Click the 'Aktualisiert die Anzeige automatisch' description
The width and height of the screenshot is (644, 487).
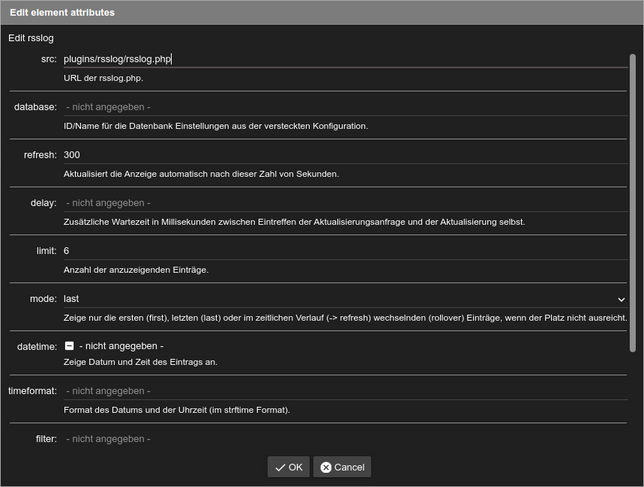[201, 174]
